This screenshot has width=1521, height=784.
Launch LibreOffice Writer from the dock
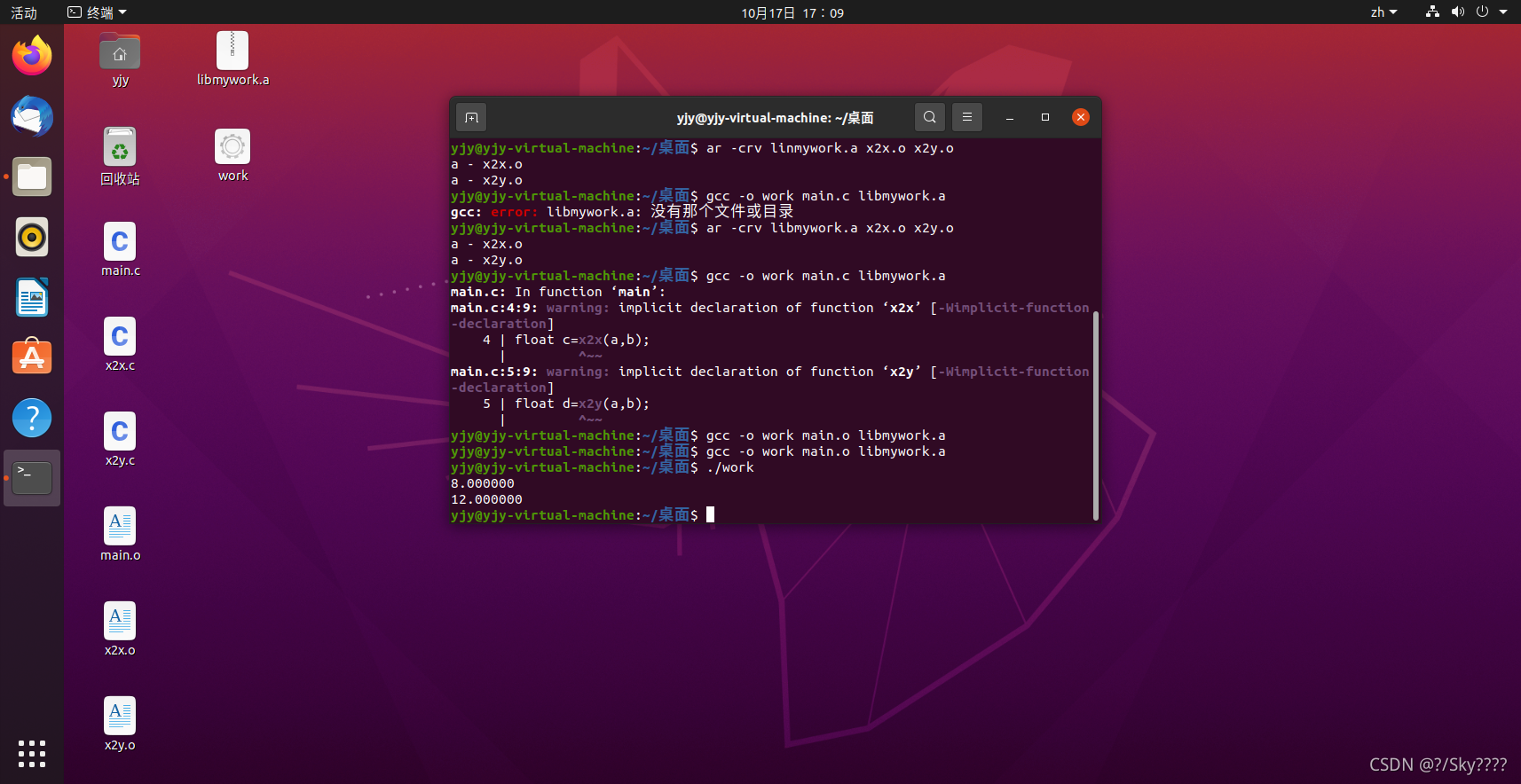32,297
